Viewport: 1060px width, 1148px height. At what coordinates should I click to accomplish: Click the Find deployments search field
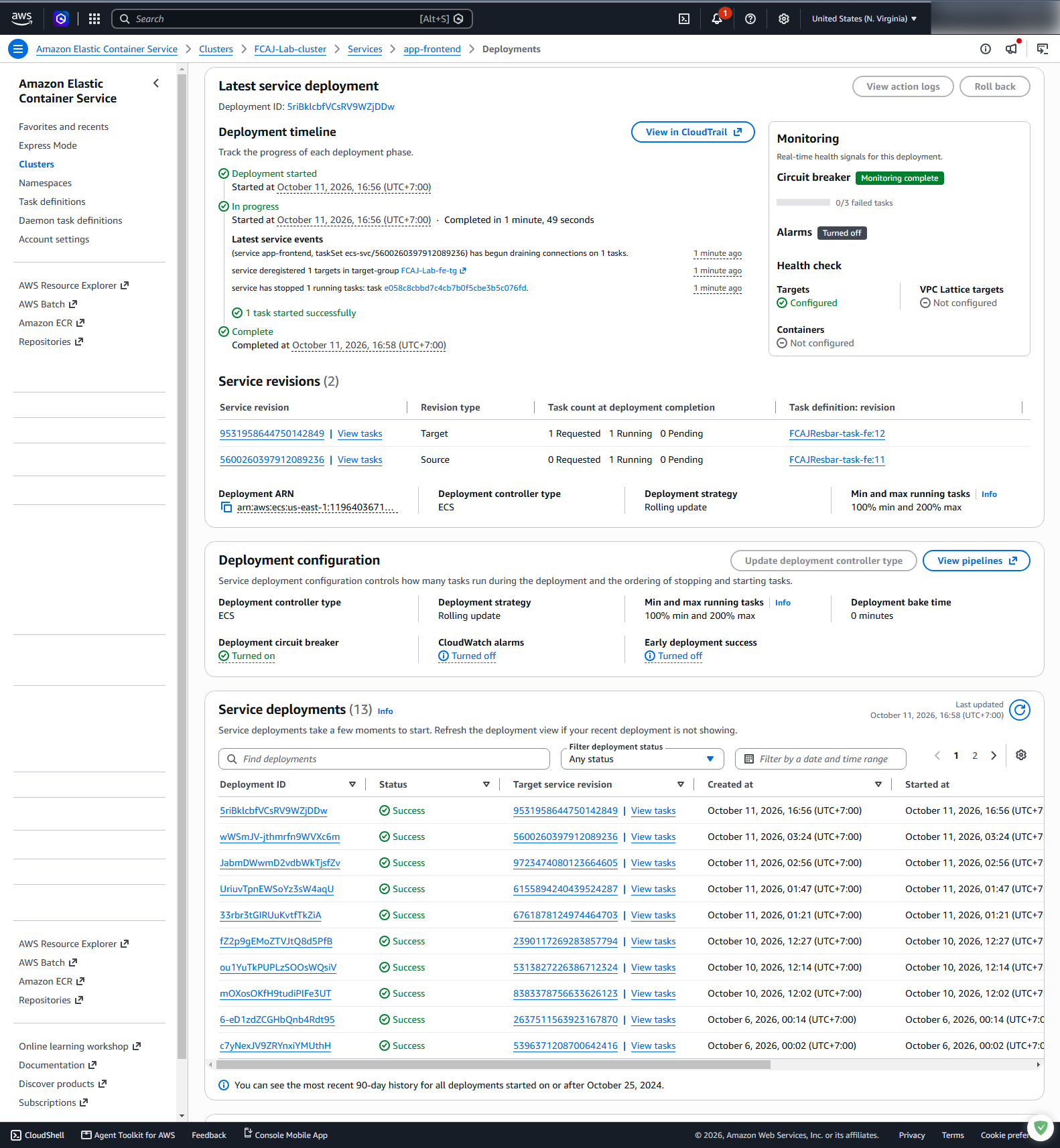pos(384,759)
